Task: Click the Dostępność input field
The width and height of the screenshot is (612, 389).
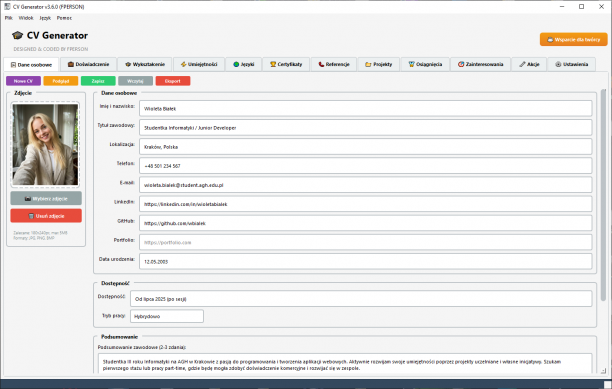Action: (361, 299)
